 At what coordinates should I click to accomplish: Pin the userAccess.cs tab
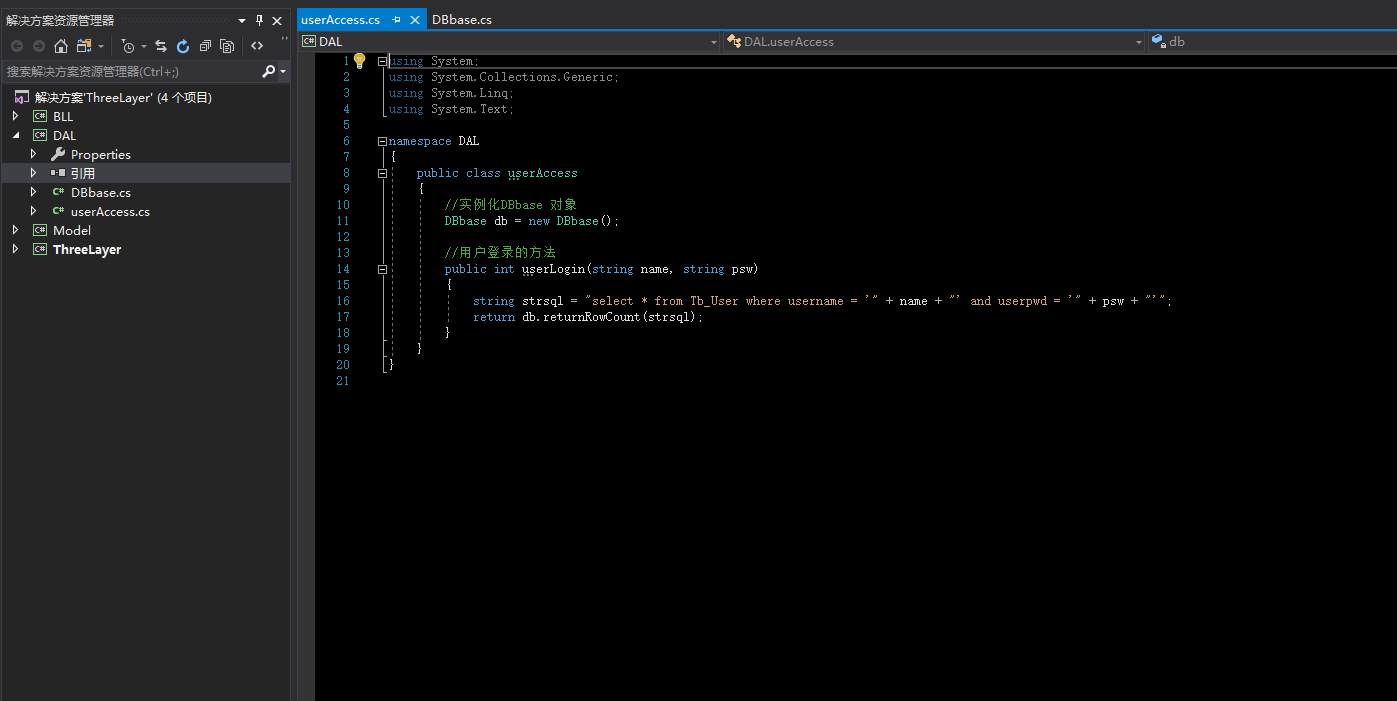pos(397,20)
